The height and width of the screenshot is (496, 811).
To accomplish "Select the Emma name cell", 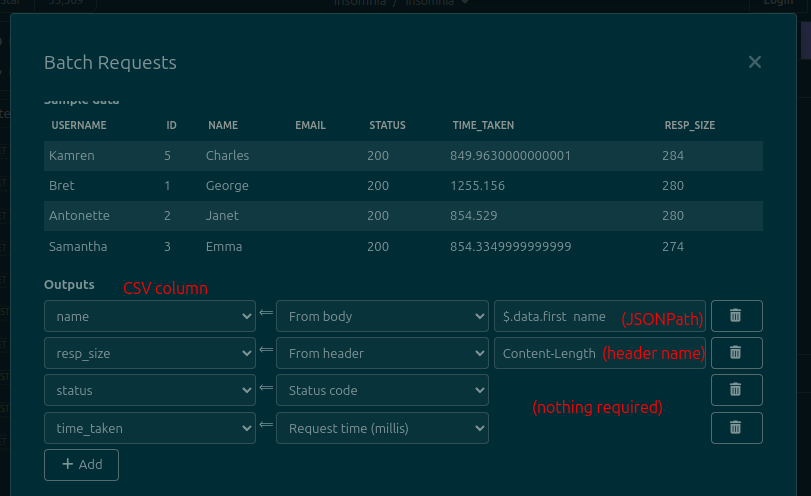I will pos(224,247).
